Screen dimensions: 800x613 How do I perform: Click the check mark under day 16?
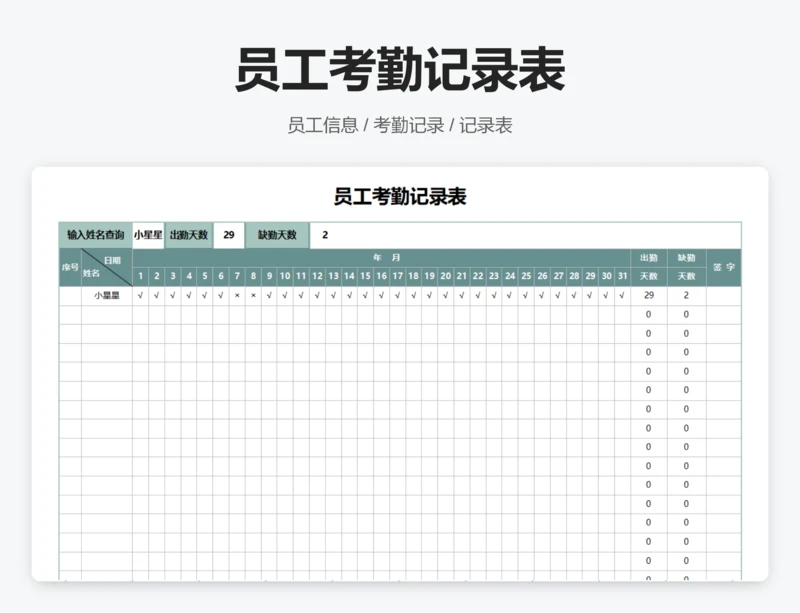[382, 296]
